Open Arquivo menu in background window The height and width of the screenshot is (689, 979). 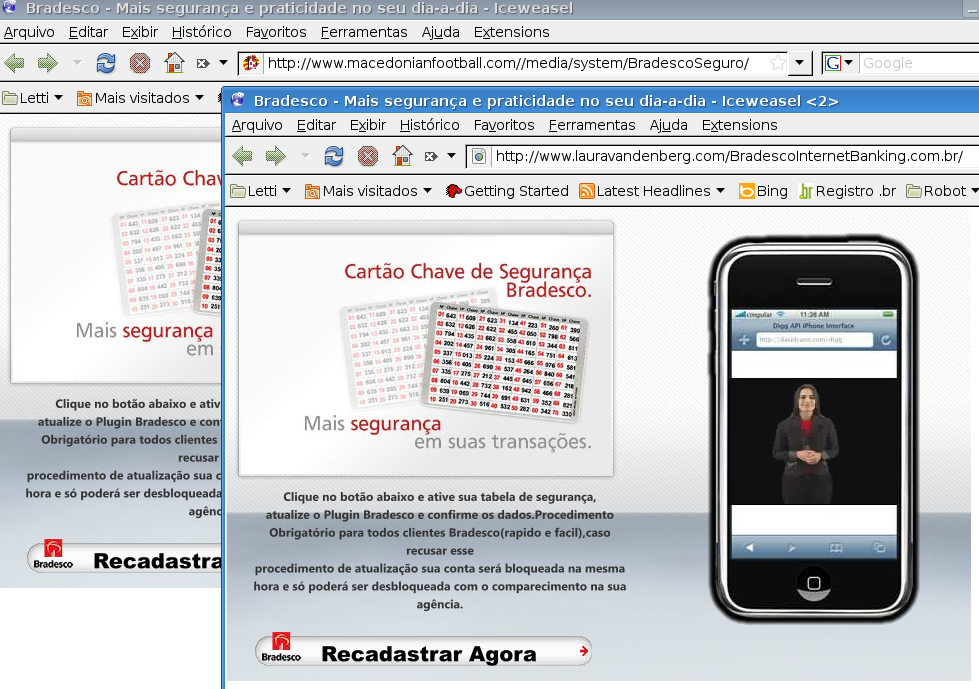click(x=29, y=32)
